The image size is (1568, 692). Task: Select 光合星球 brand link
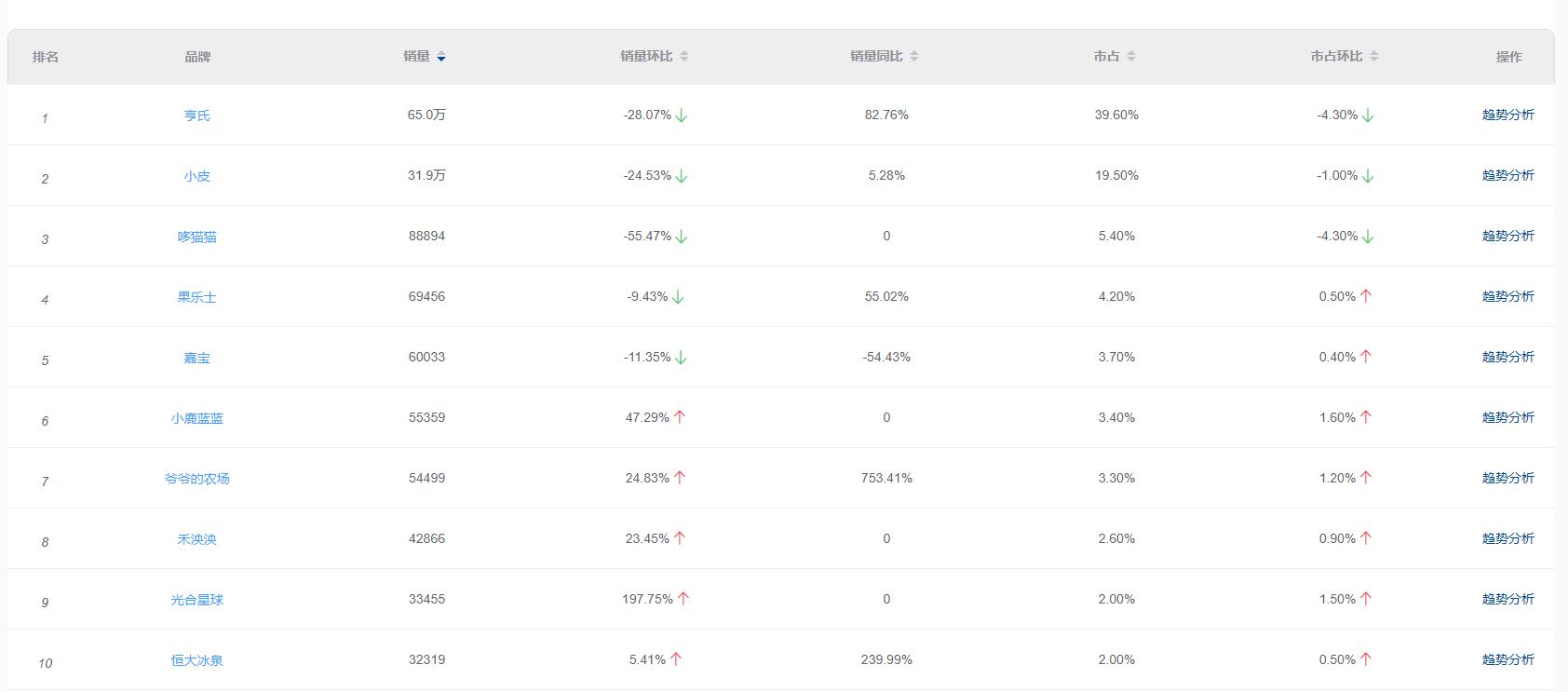tap(197, 600)
